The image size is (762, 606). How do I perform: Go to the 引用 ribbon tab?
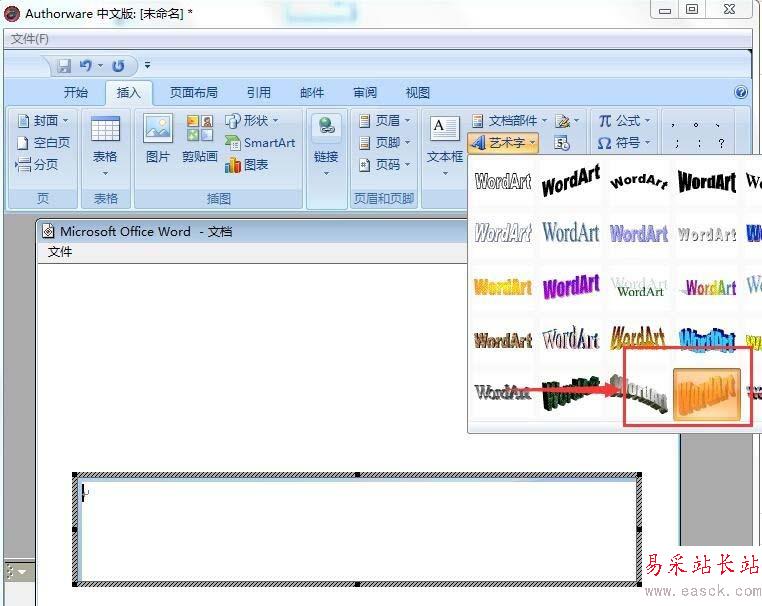[259, 92]
